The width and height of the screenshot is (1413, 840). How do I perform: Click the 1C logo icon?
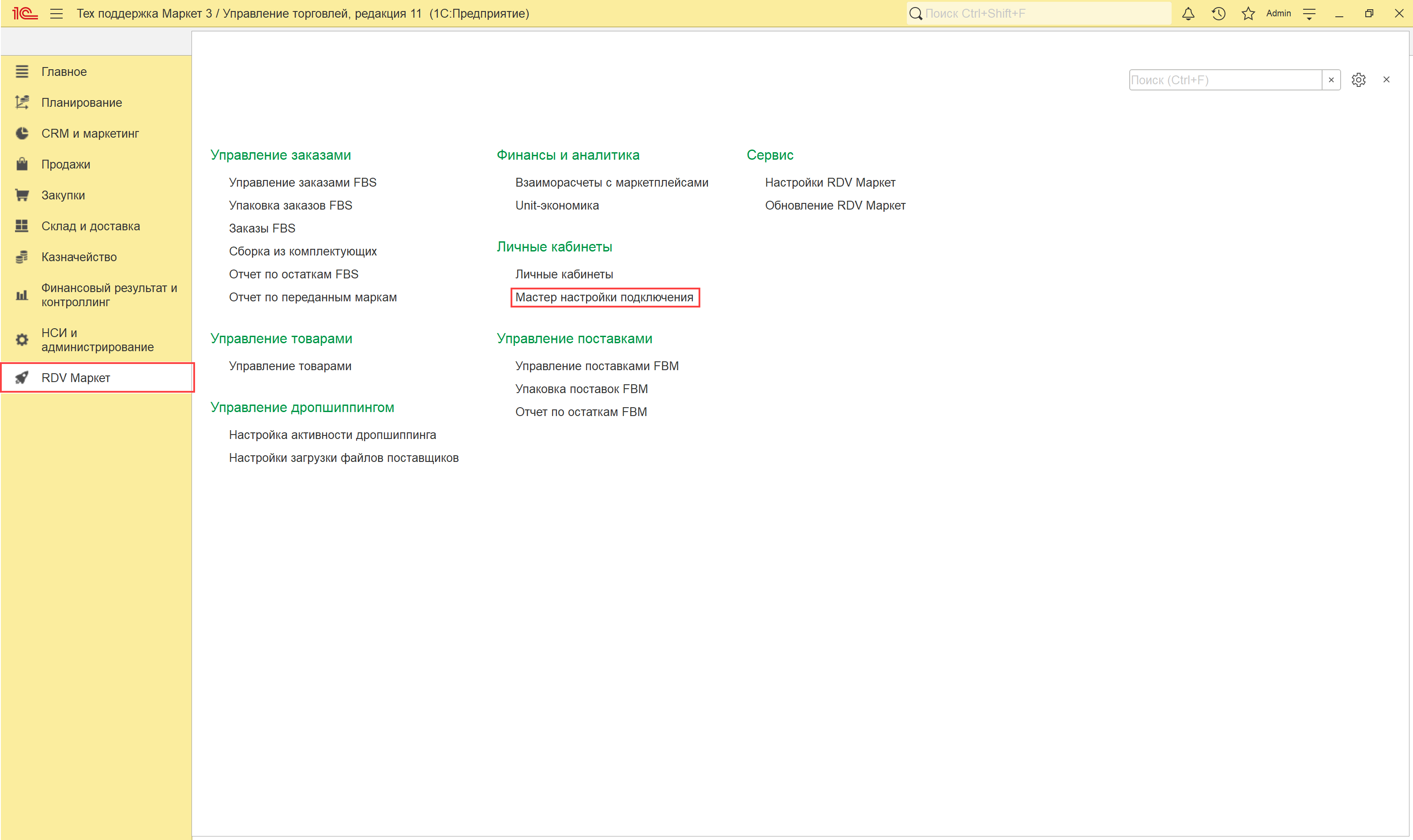tap(25, 14)
